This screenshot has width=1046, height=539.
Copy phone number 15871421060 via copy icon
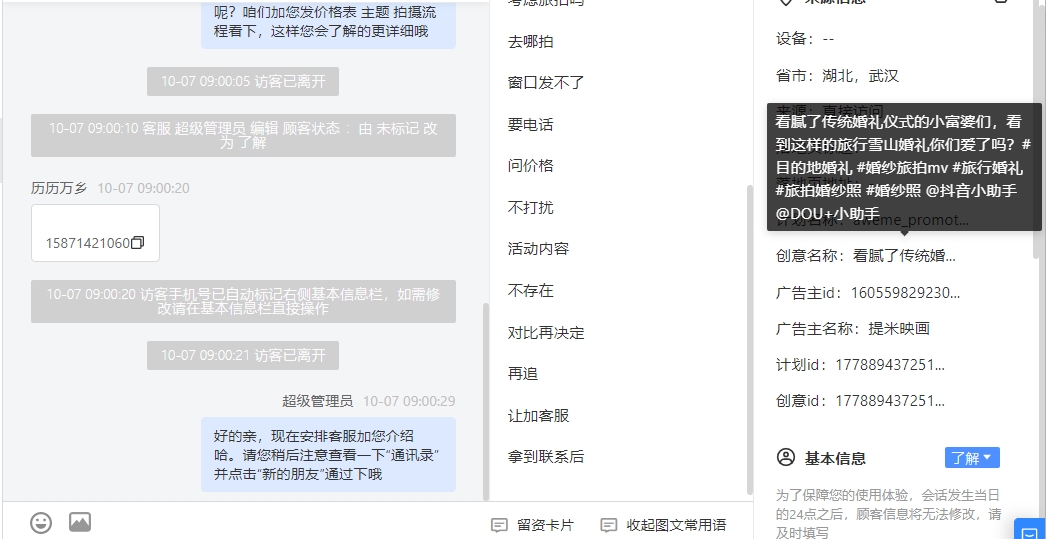138,243
